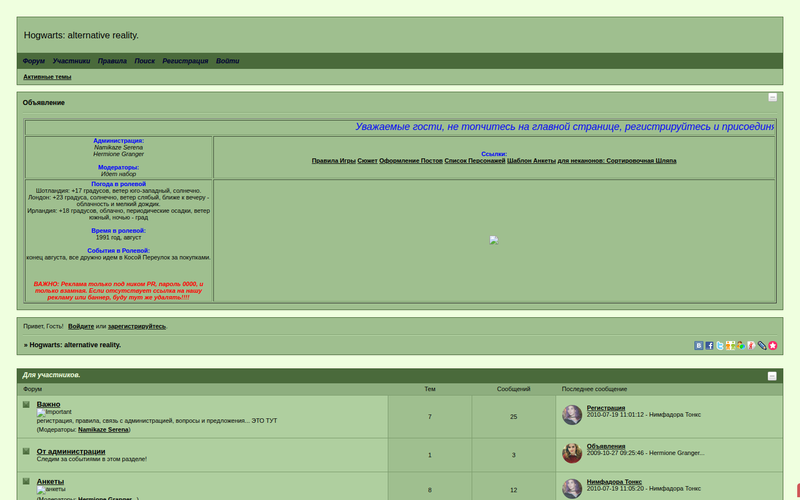Open the Важно forum section
Screen dimensions: 800x500
[48, 404]
